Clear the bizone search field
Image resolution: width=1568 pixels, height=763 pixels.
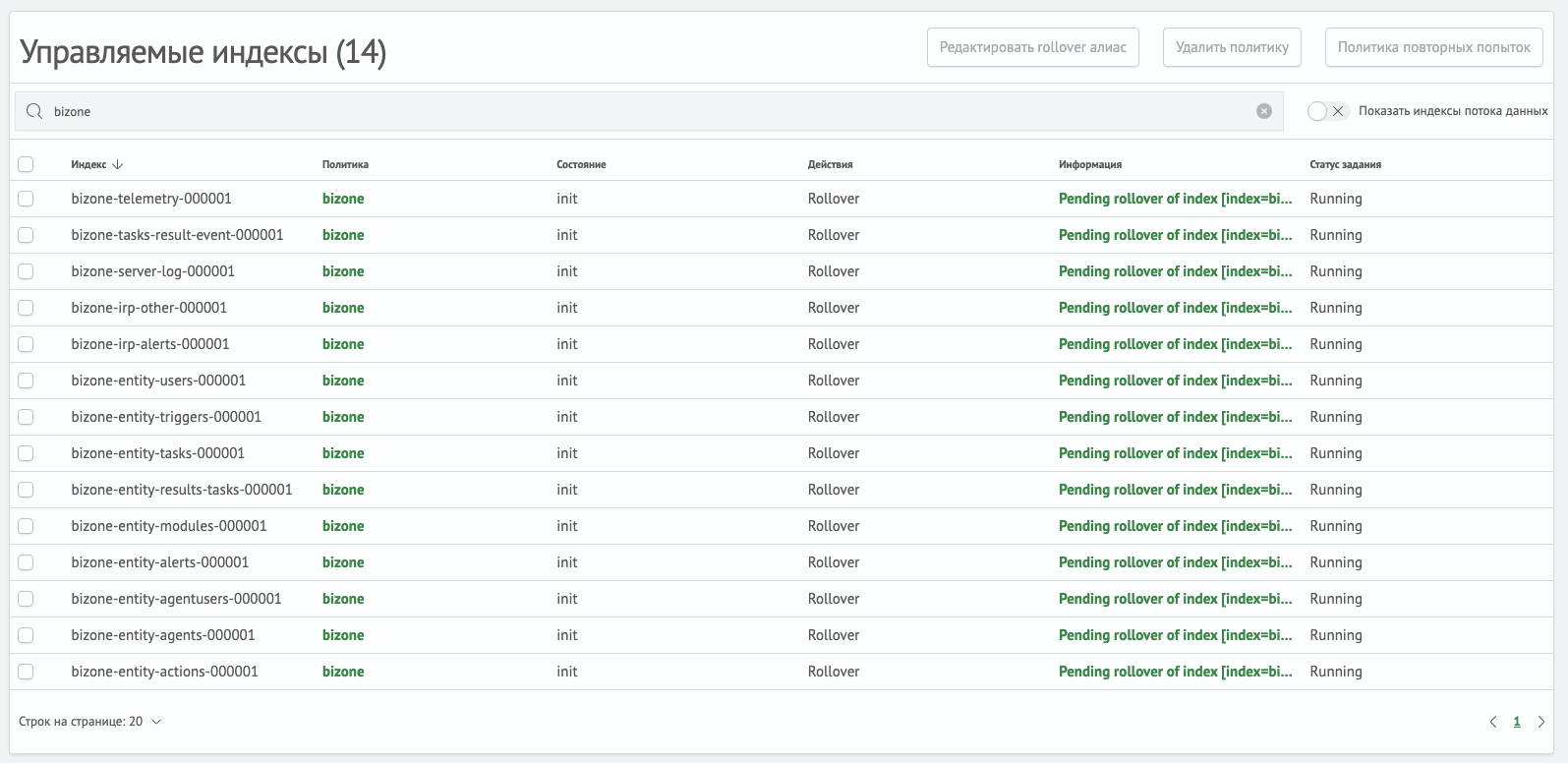1264,111
